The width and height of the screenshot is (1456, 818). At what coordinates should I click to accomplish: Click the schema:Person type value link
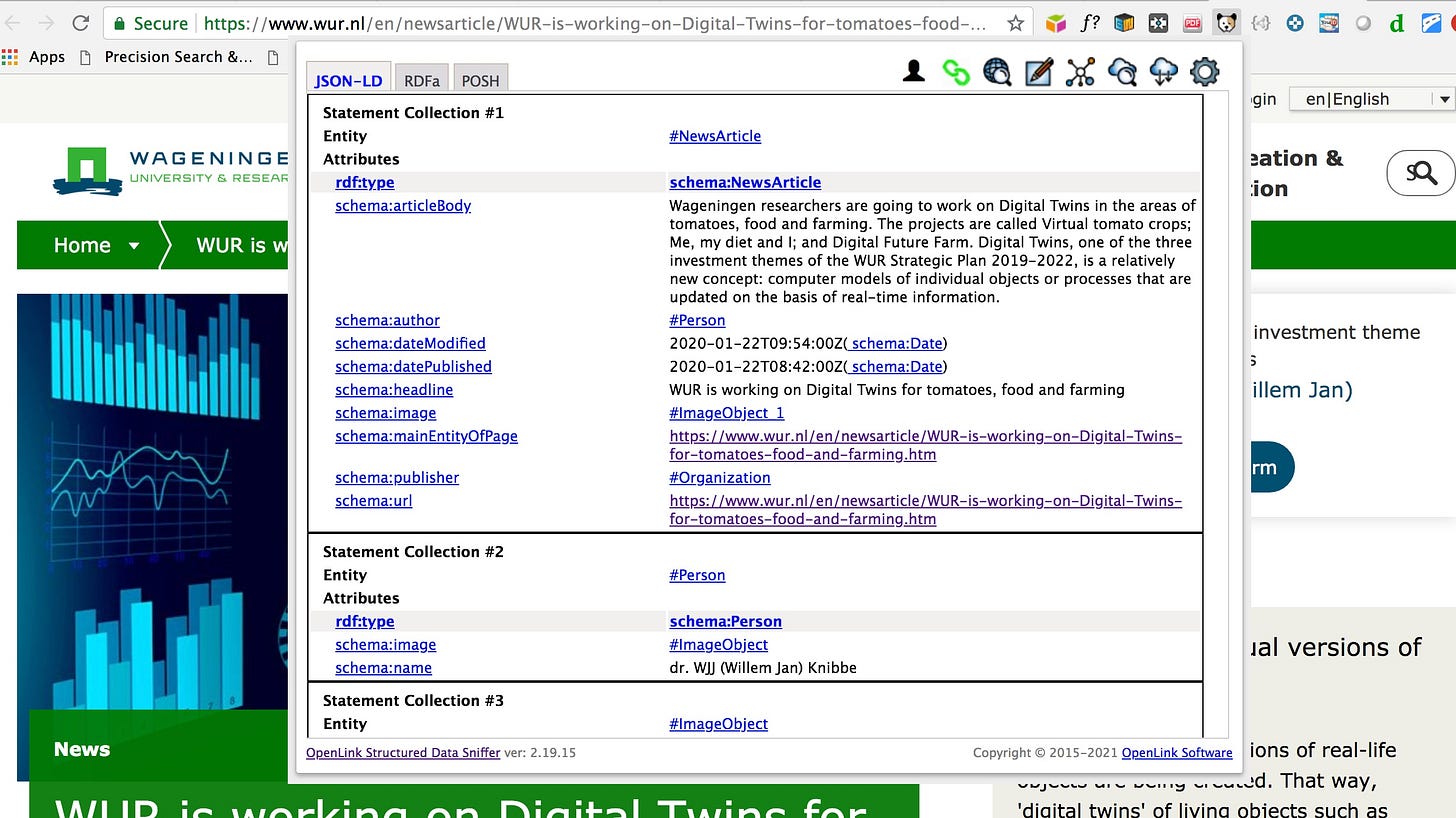pos(726,621)
